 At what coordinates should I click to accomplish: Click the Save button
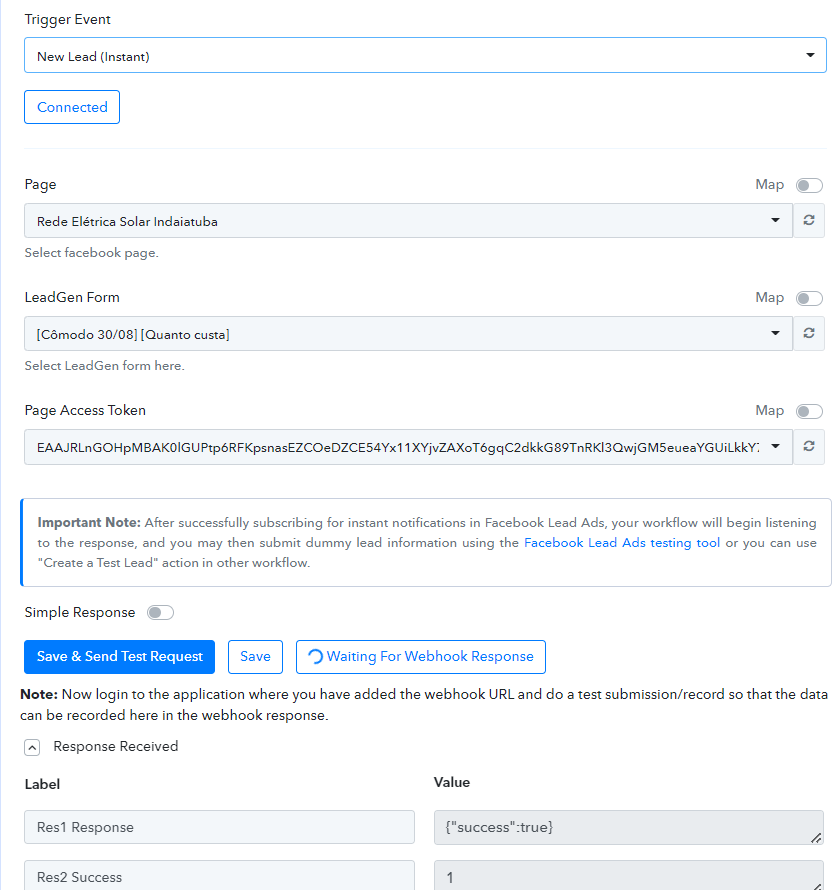(255, 657)
